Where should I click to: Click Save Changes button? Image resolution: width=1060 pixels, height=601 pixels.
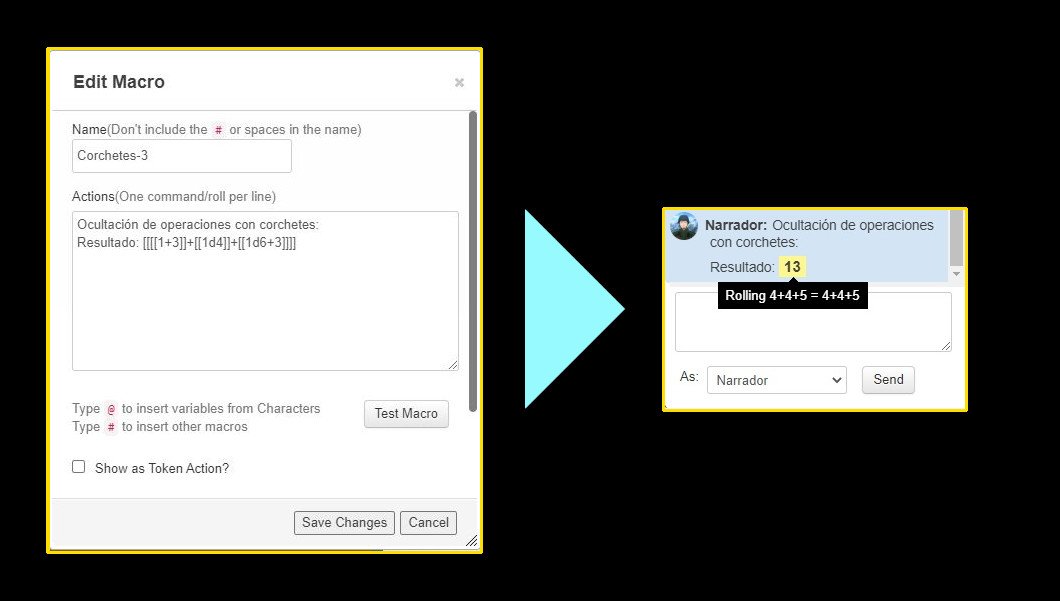click(344, 523)
